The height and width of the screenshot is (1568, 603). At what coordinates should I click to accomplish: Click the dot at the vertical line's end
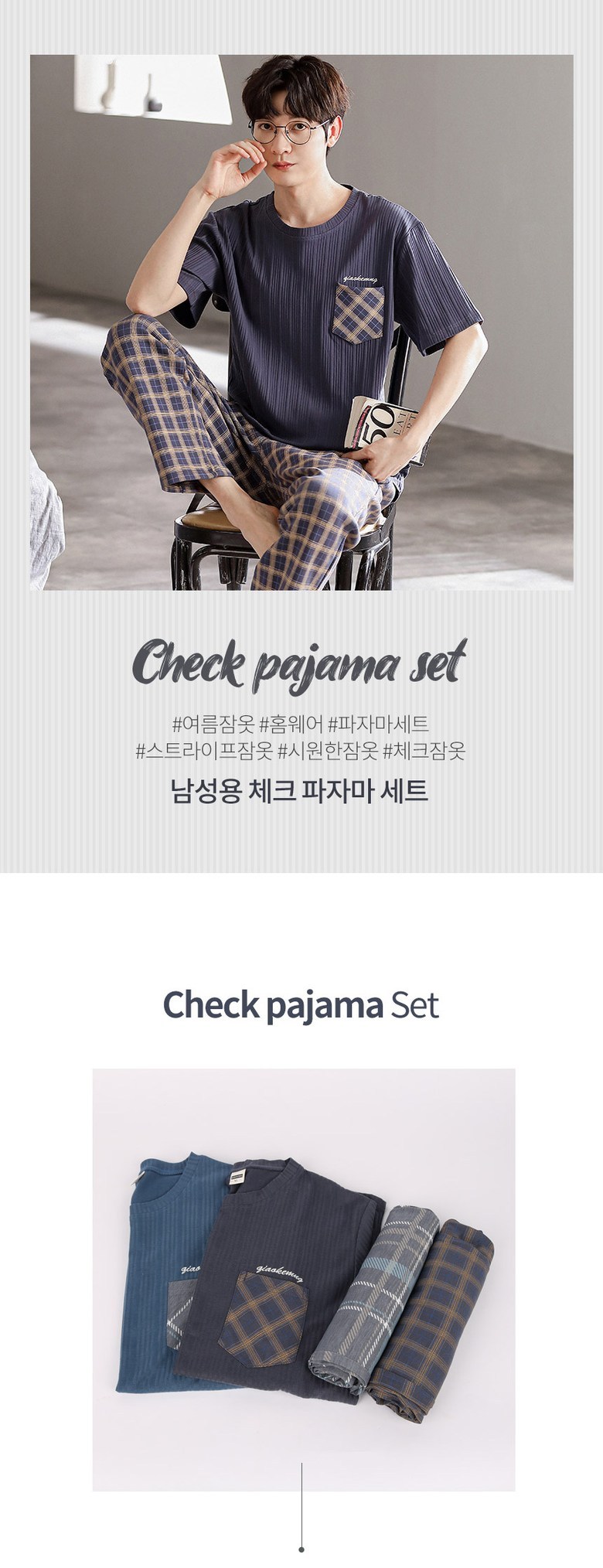(301, 1549)
